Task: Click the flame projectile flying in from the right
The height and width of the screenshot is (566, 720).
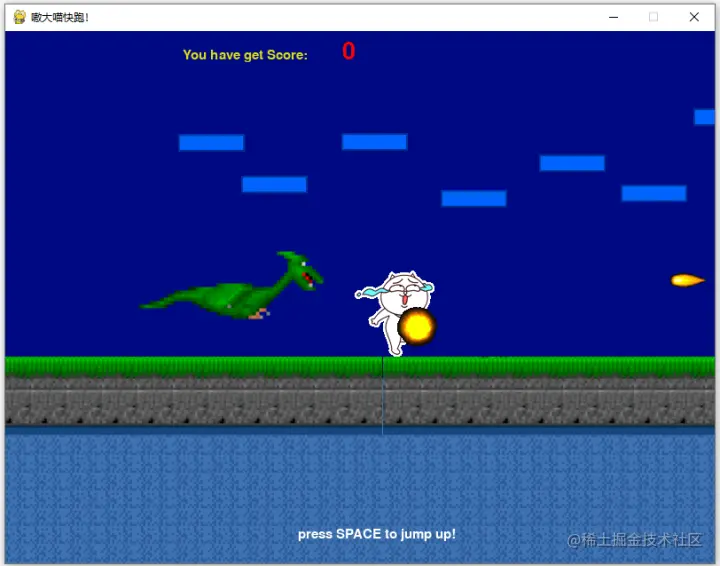Action: pos(687,280)
